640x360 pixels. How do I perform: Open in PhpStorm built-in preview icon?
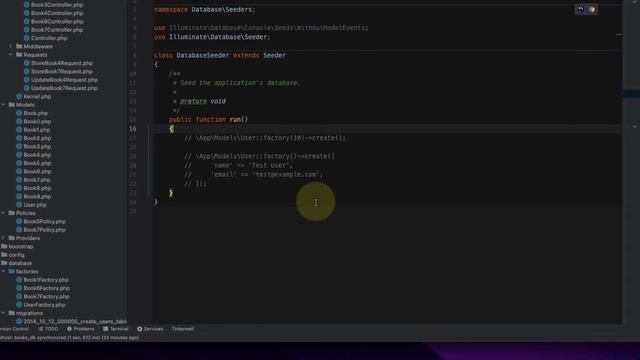[x=580, y=9]
